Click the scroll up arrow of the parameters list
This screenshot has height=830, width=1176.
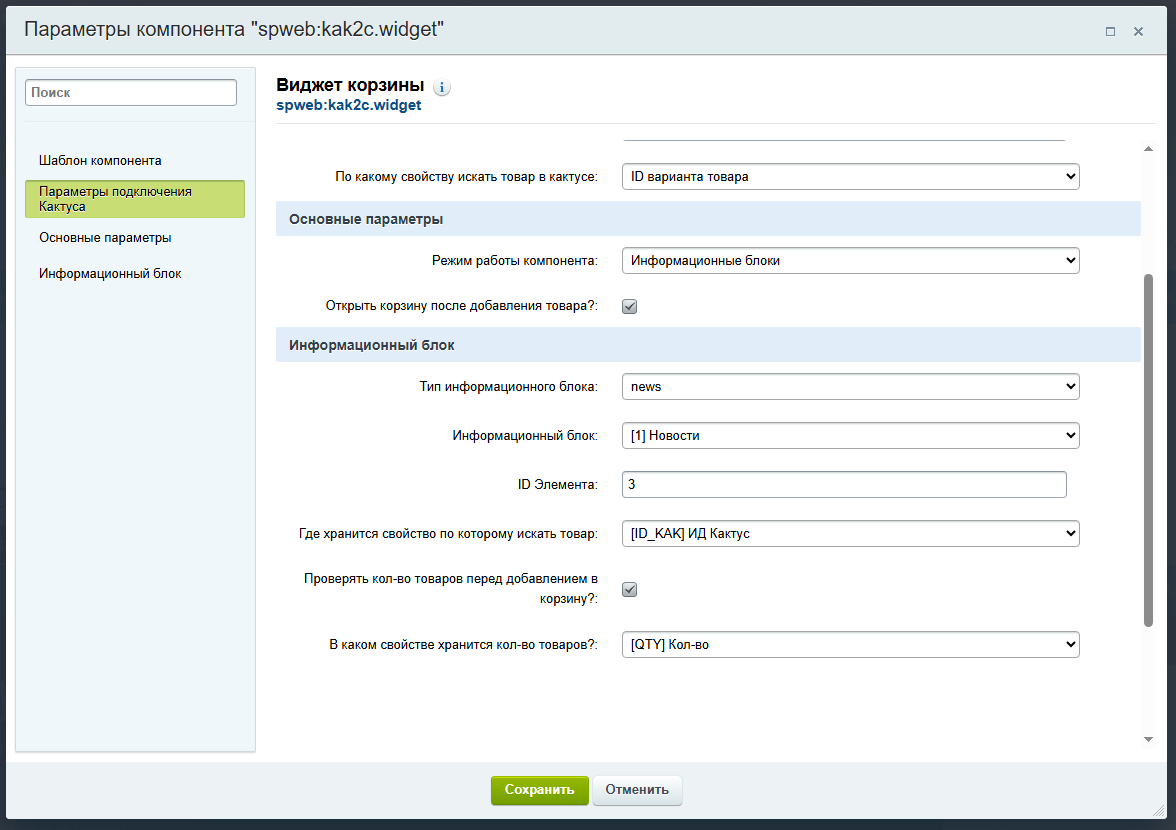1148,148
